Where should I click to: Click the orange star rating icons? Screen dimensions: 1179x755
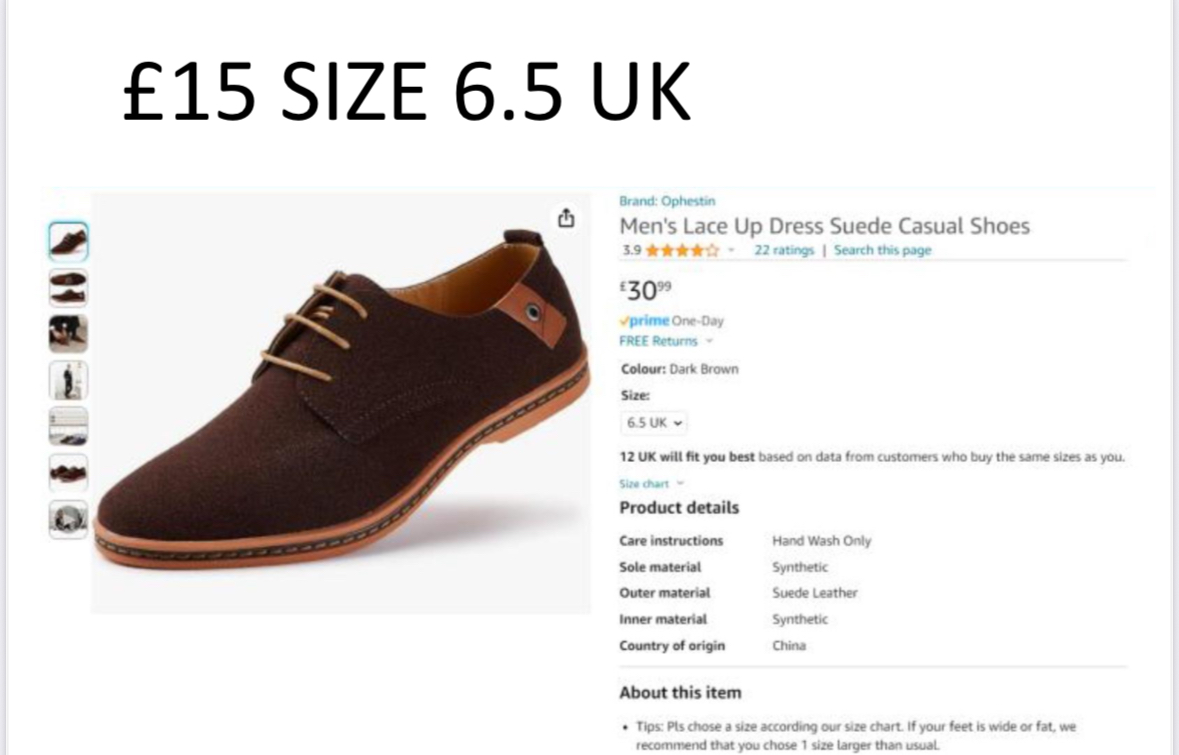[x=681, y=251]
